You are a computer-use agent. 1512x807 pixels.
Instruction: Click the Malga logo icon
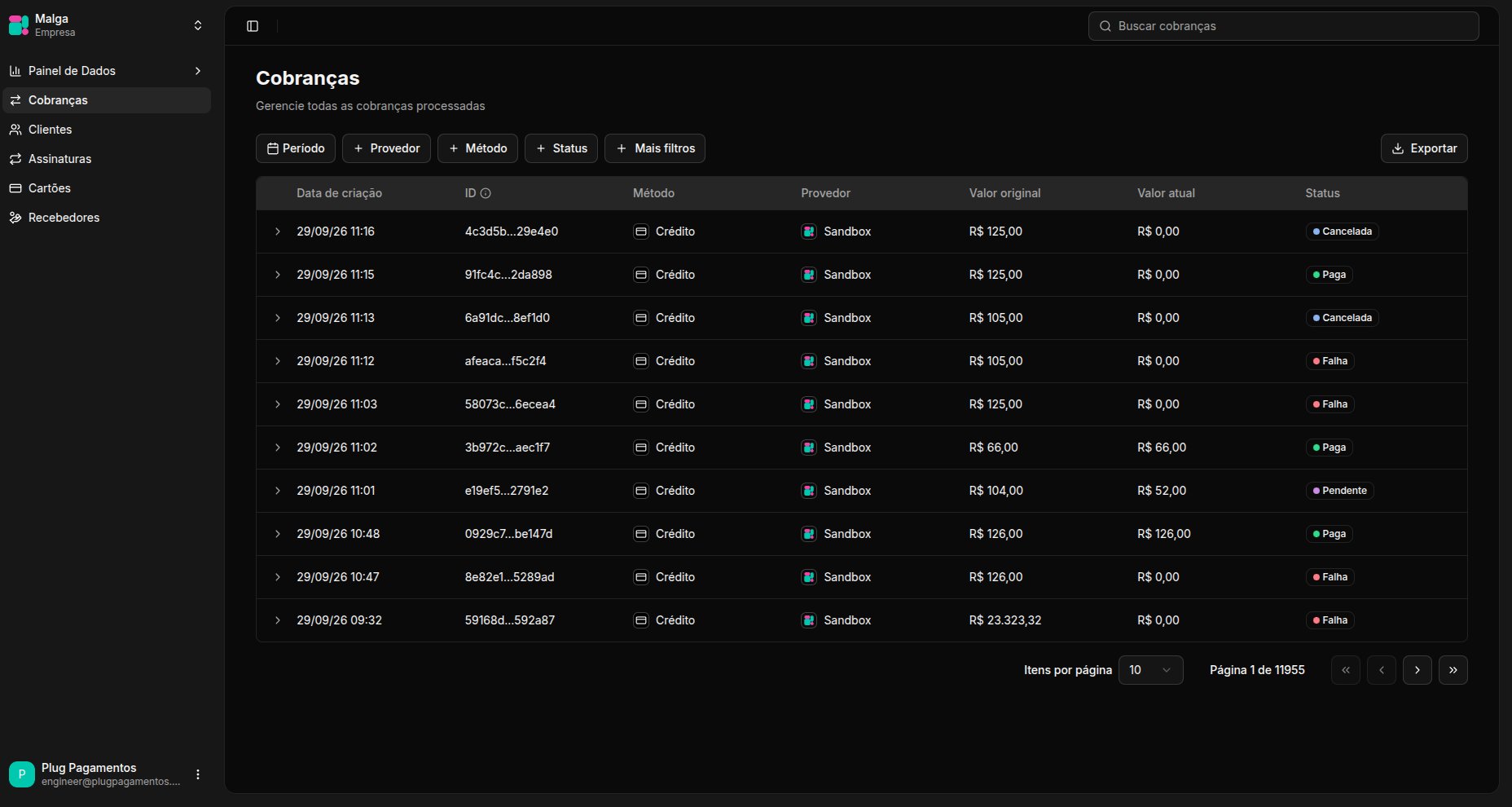tap(19, 25)
